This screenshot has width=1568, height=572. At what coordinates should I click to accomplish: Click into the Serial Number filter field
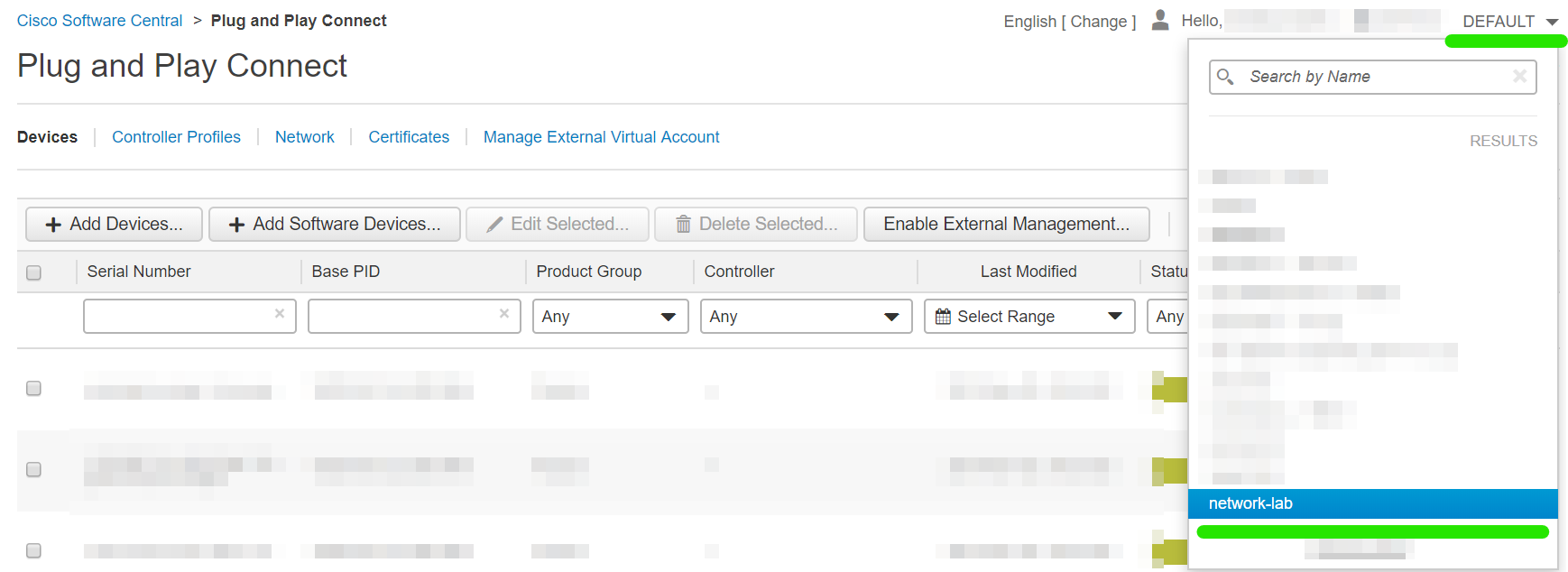point(189,317)
